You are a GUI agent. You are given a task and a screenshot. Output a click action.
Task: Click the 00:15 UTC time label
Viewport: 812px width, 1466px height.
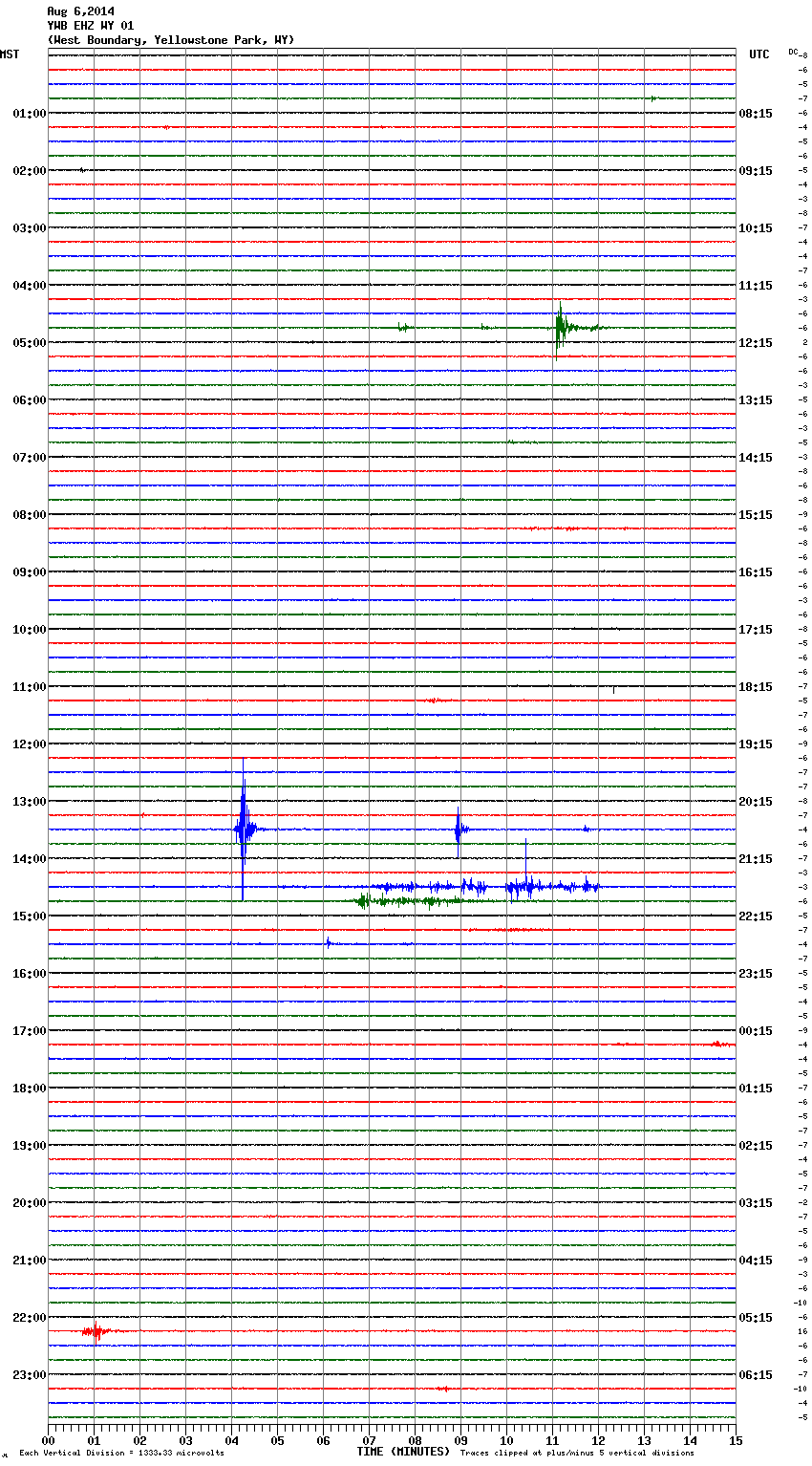(x=755, y=1030)
